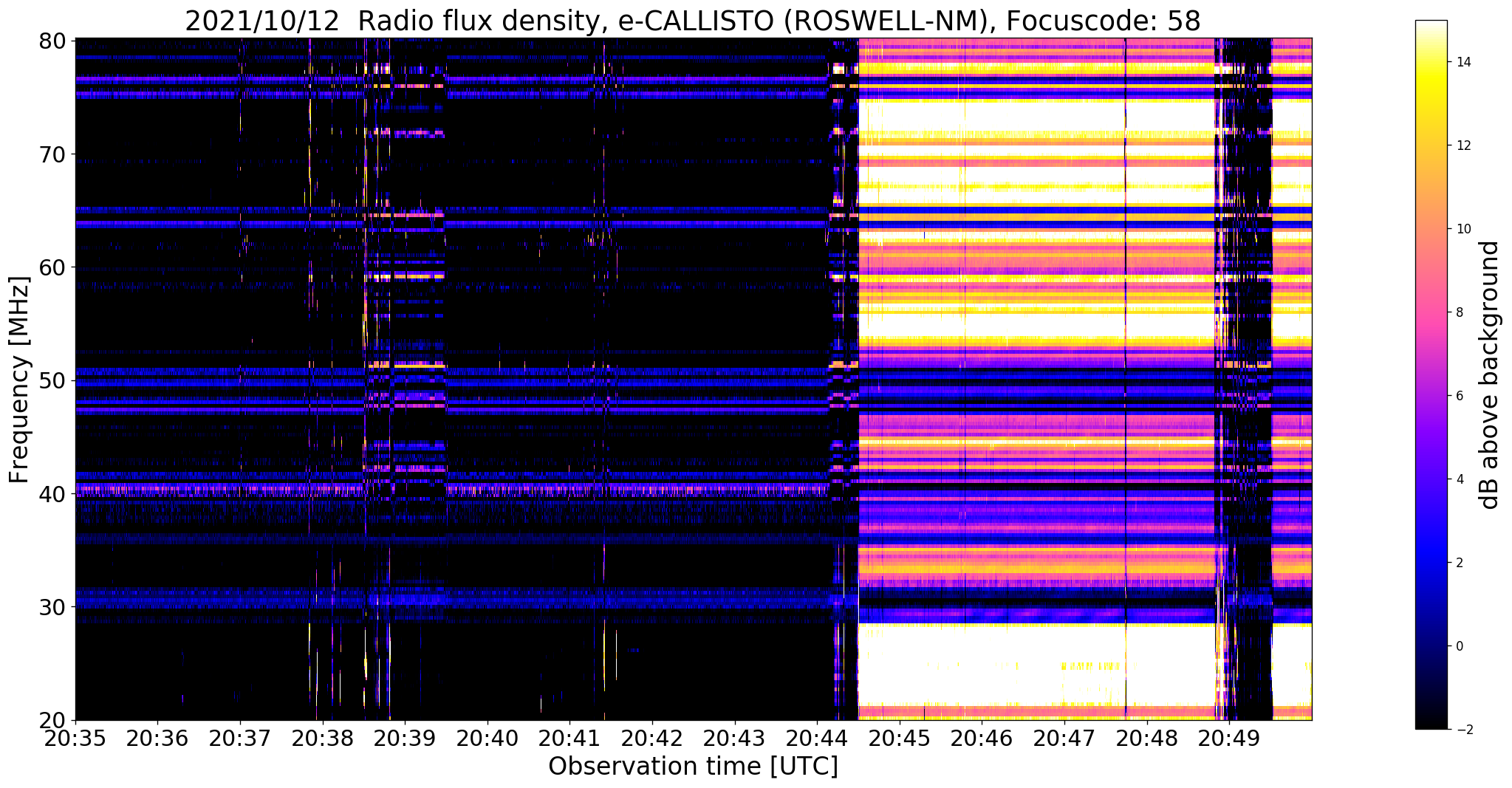This screenshot has height=788, width=1512.
Task: Click the 20:47 time tick label
Action: [x=1064, y=737]
